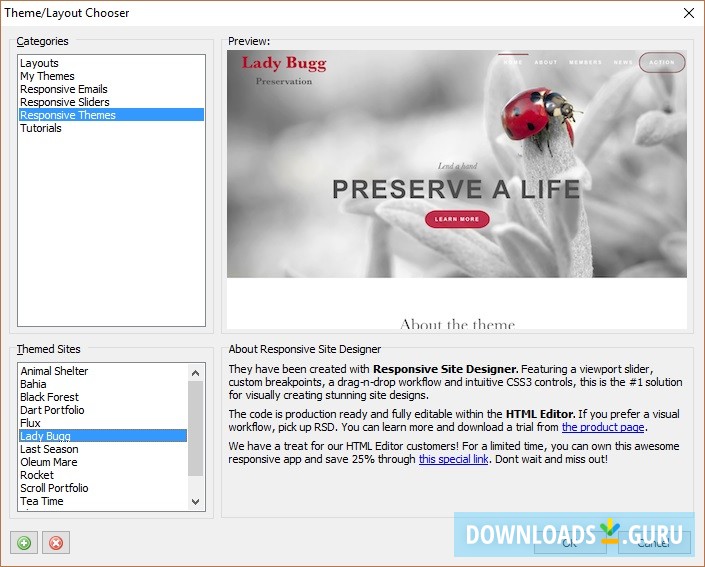Click MEMBERS in the preview navigation

click(x=585, y=63)
